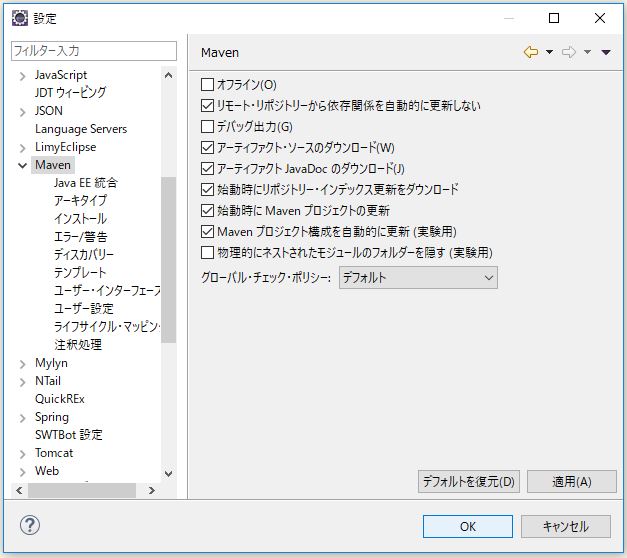Open the help question mark icon
The height and width of the screenshot is (558, 627).
tap(30, 525)
